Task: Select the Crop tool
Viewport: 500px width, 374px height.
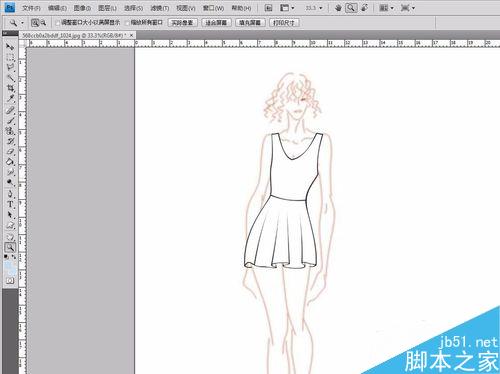Action: pos(10,88)
